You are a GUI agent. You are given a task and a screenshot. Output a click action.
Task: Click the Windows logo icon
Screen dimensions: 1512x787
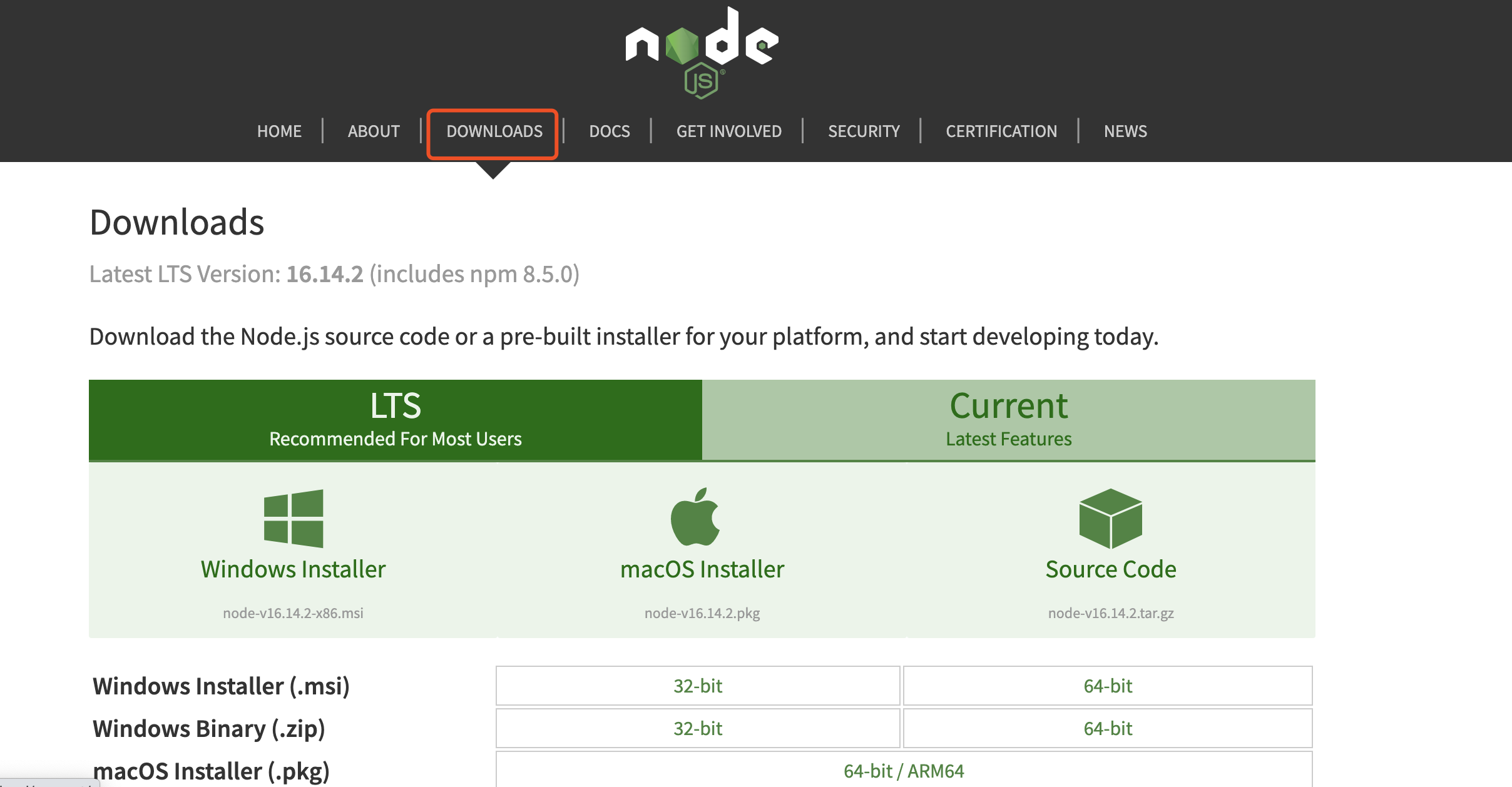(294, 519)
